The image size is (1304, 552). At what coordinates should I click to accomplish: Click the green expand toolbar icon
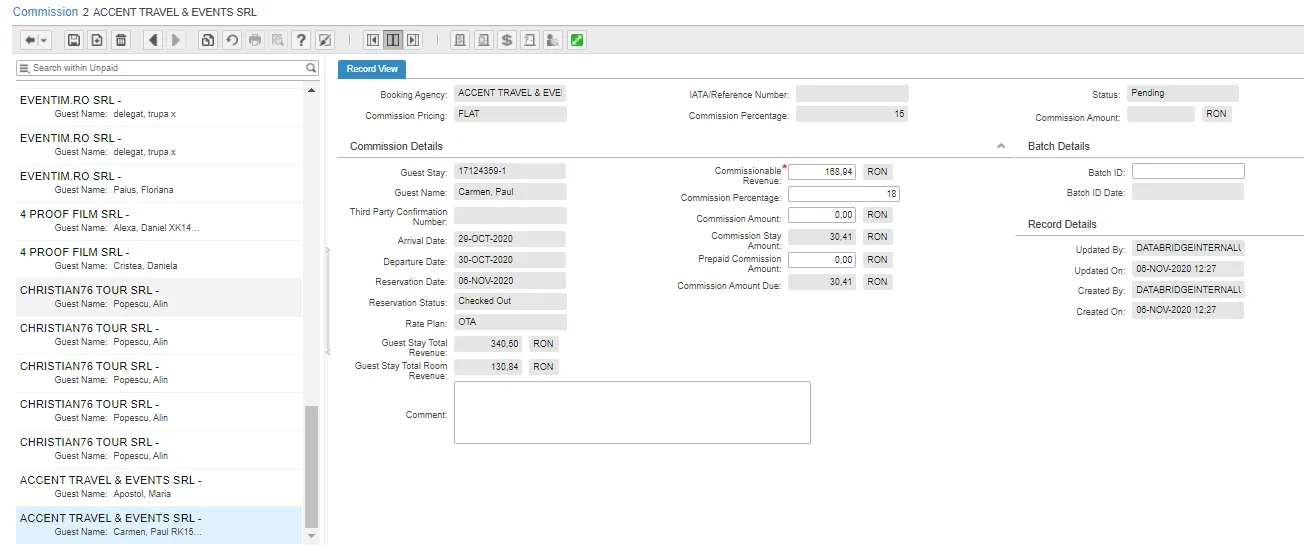(576, 40)
